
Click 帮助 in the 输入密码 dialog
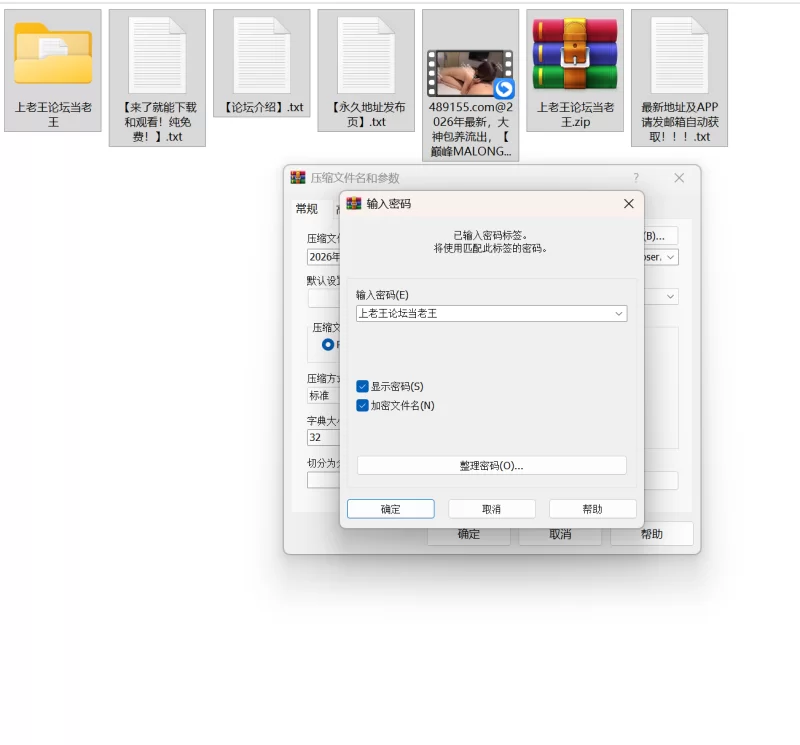click(593, 509)
